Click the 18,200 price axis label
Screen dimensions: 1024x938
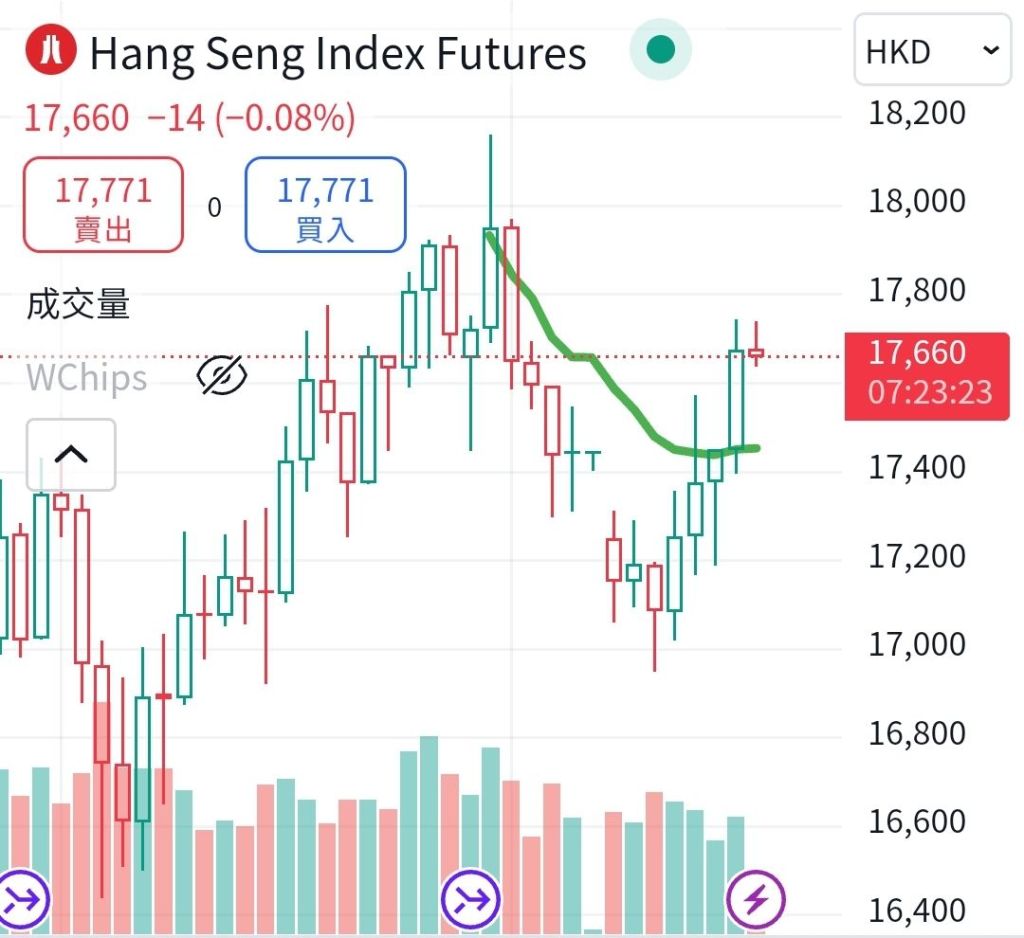coord(917,113)
